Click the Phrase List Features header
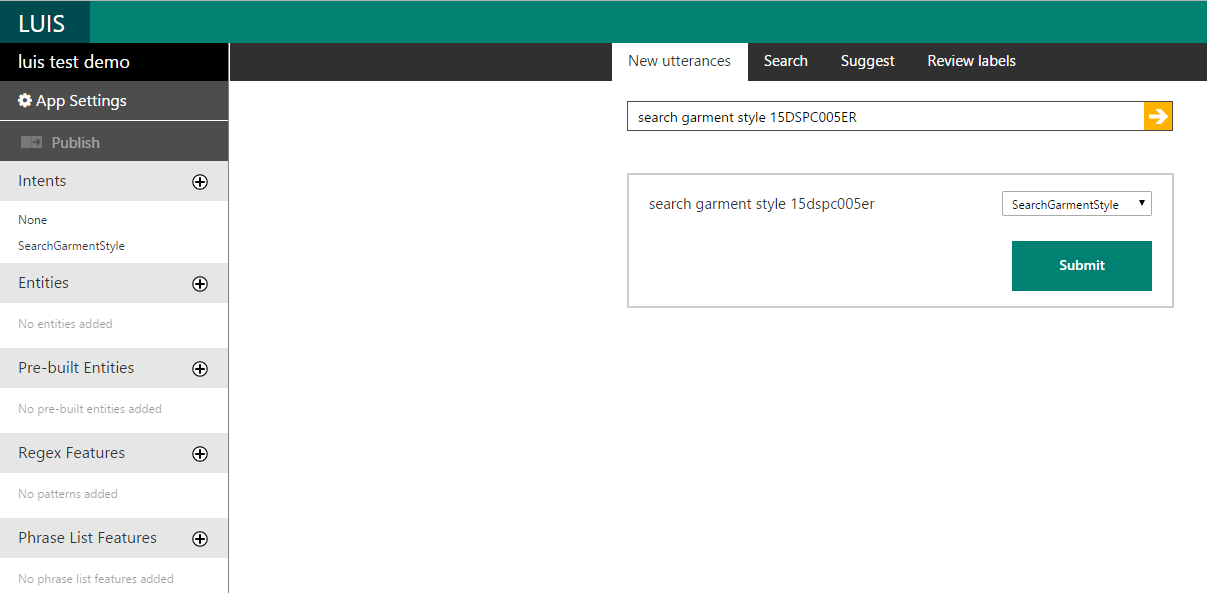 [114, 538]
